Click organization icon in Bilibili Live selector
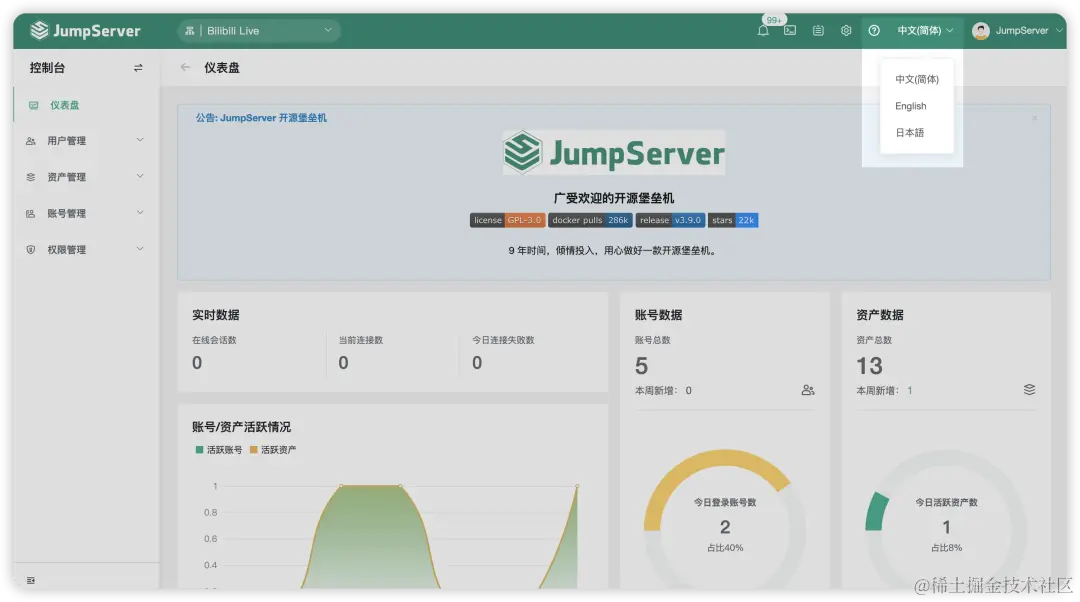The image size is (1080, 602). (x=189, y=30)
